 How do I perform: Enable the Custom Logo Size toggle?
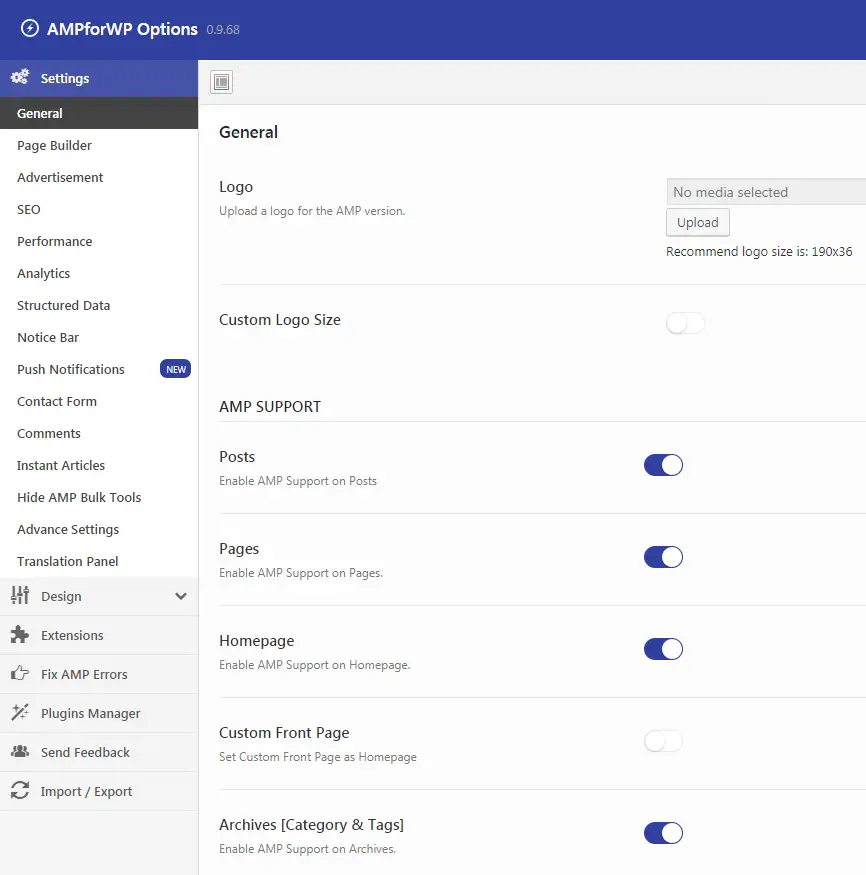[685, 323]
